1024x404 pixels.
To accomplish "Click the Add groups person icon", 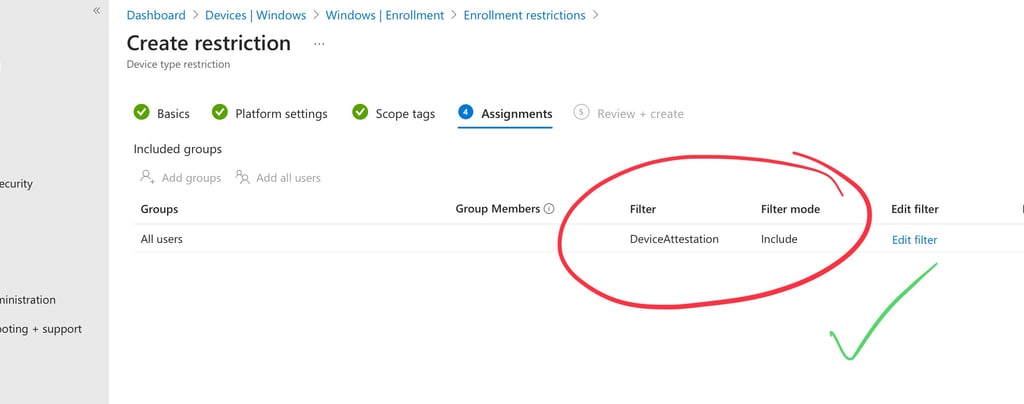I will (147, 177).
